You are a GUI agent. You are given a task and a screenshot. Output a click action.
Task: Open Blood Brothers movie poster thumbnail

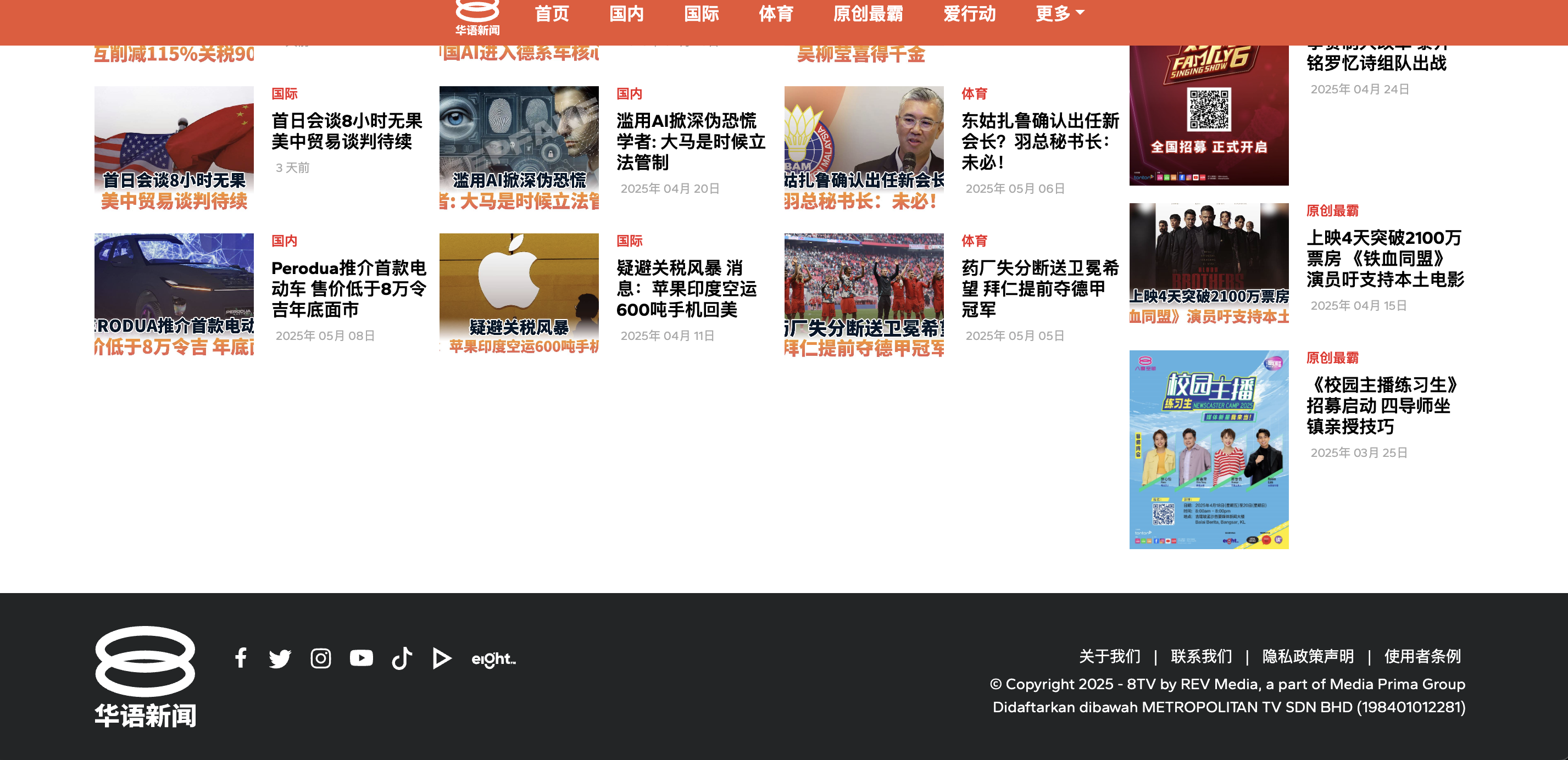(x=1209, y=265)
